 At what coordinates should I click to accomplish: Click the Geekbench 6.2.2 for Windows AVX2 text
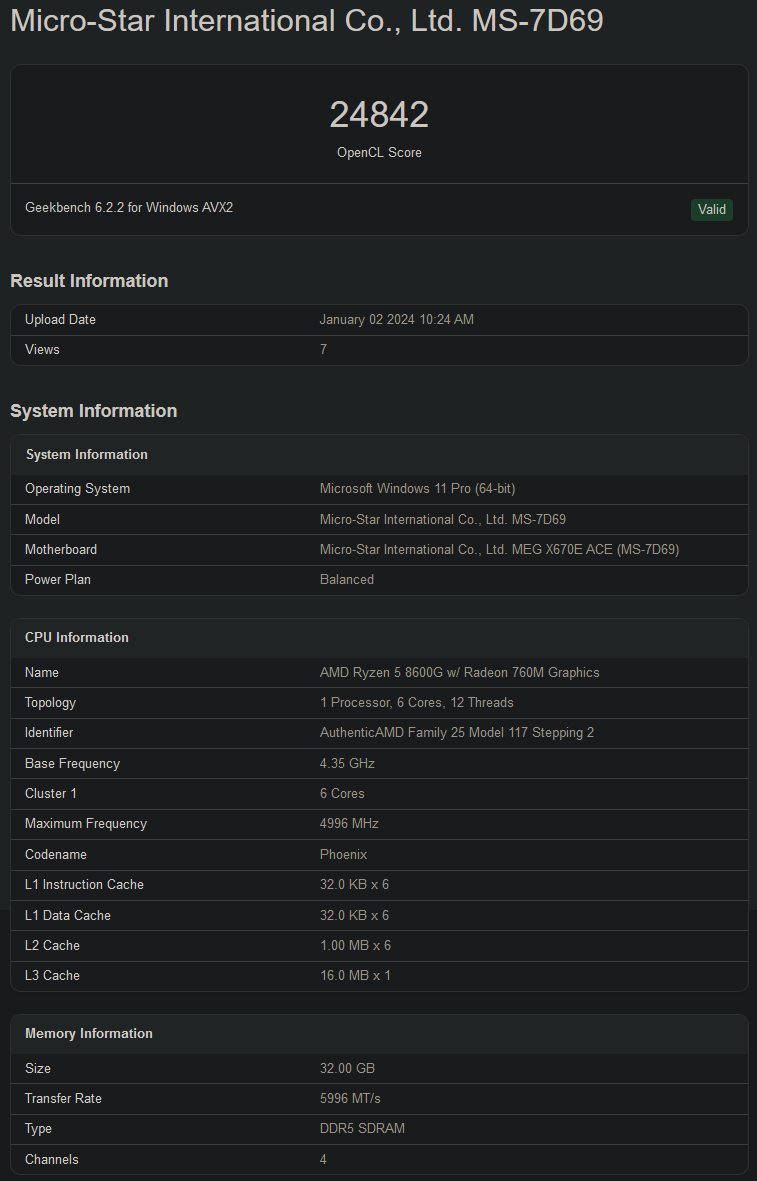tap(129, 207)
